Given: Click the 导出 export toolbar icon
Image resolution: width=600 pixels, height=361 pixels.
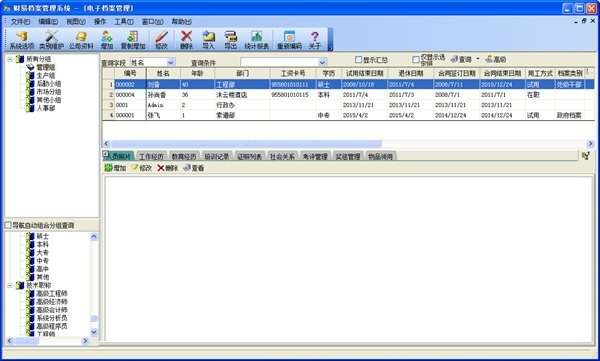Looking at the screenshot, I should (230, 40).
